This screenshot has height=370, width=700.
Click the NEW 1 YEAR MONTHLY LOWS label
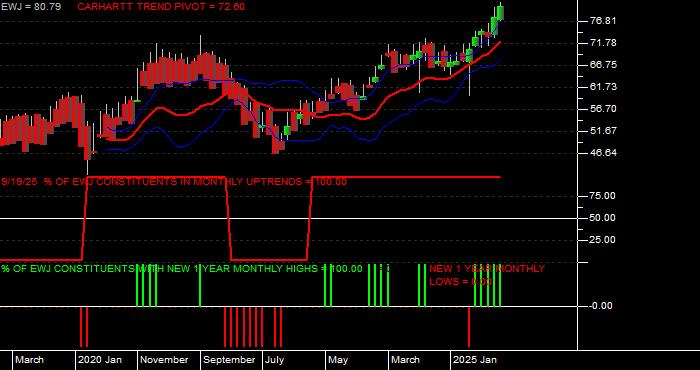tap(487, 275)
